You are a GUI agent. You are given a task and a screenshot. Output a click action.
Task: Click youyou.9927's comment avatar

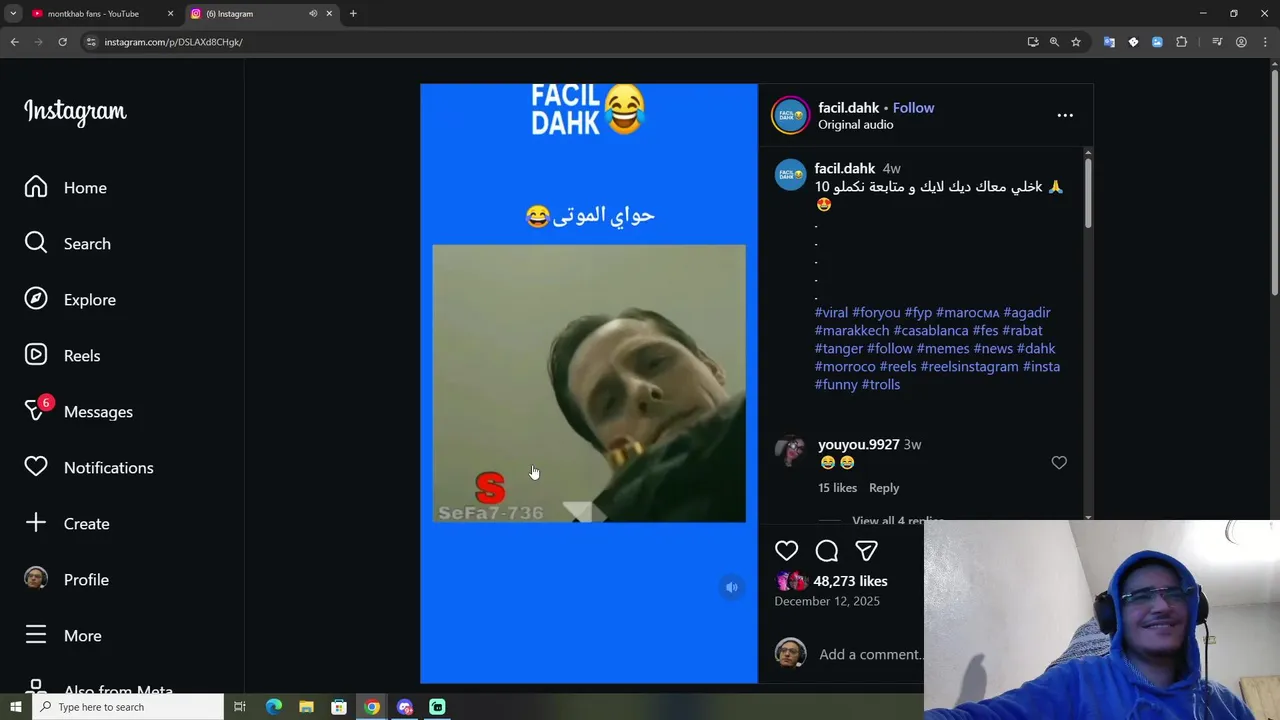pyautogui.click(x=790, y=452)
